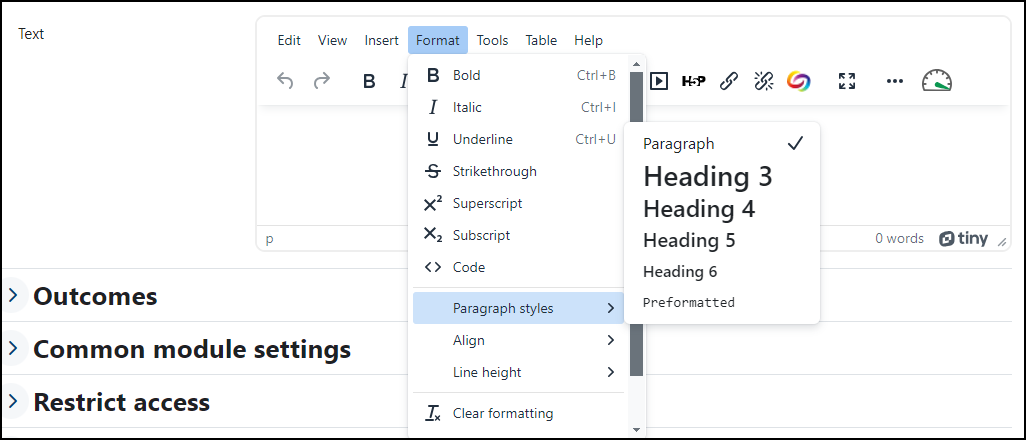Open the Edit menu
Screen dimensions: 1026x440
(x=289, y=41)
